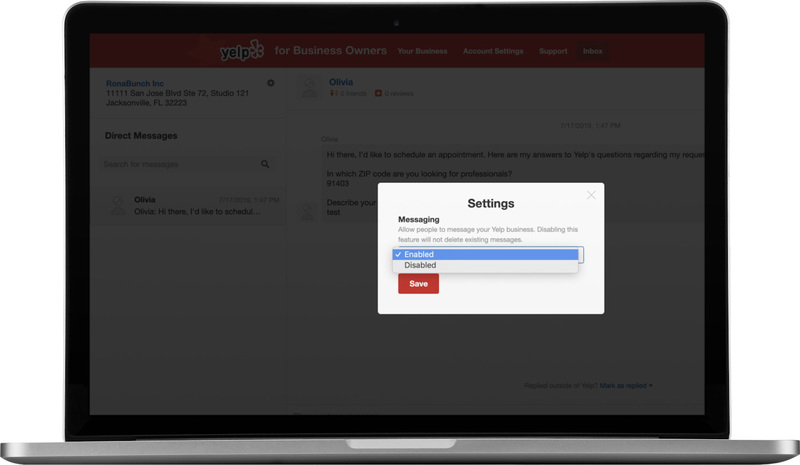
Task: Select the Enabled option in the dropdown
Action: [485, 254]
